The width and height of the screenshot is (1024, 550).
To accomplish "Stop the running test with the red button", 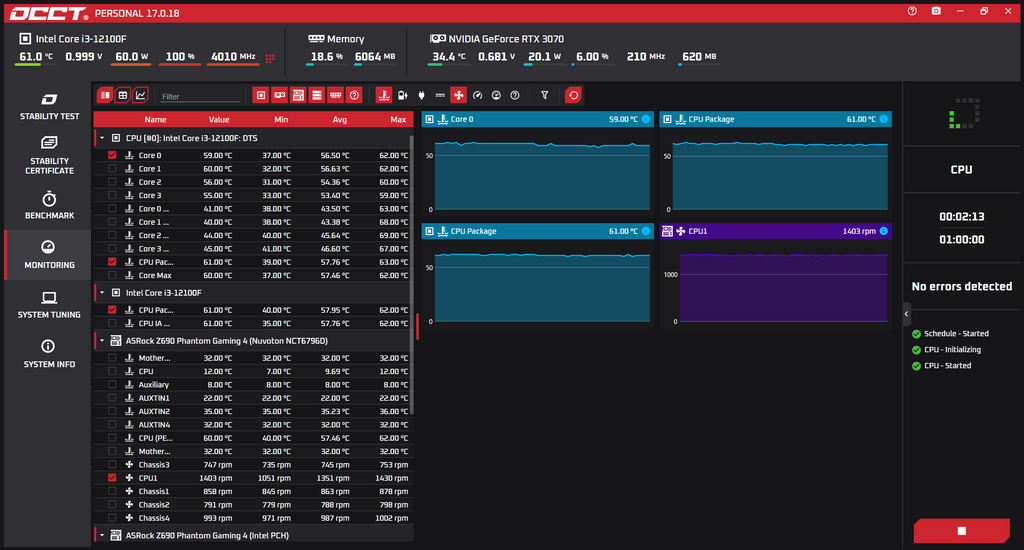I will tap(961, 530).
